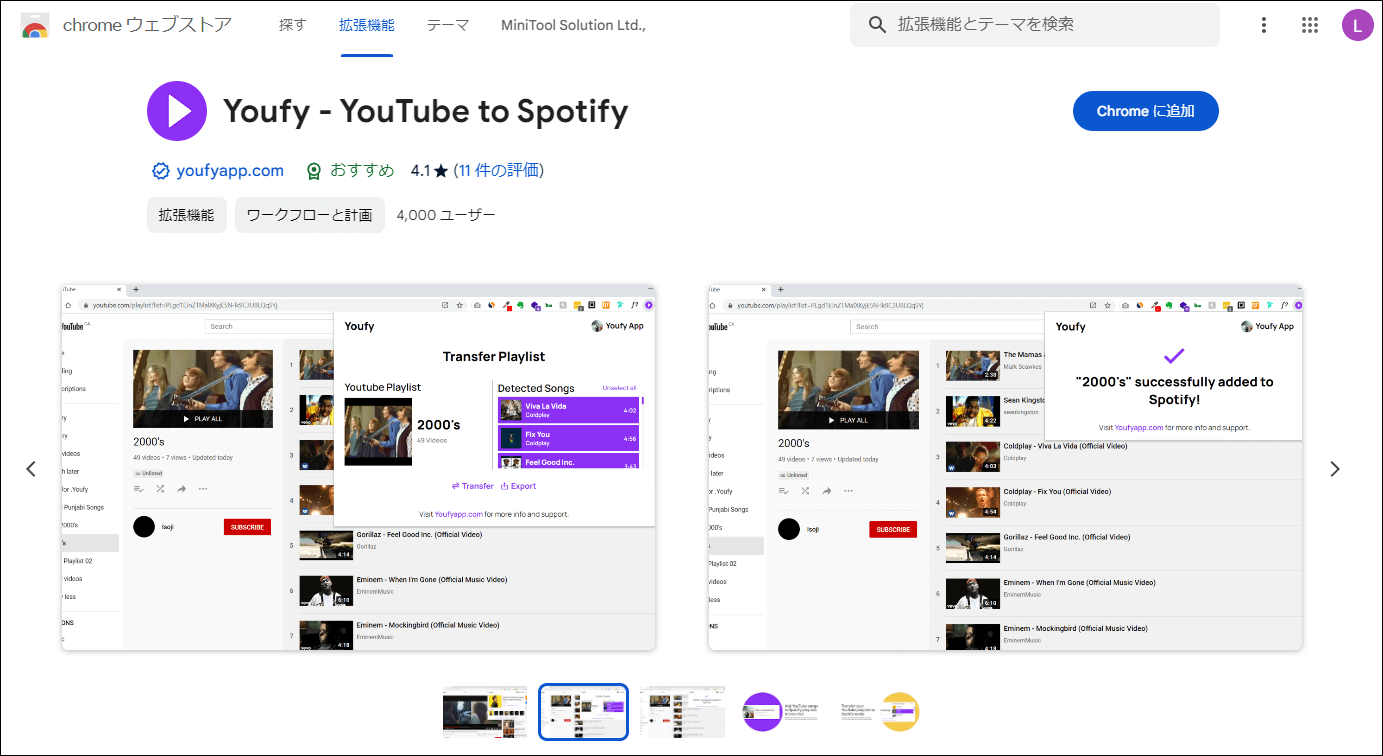
Task: Switch to the テーマ tab
Action: [x=448, y=25]
